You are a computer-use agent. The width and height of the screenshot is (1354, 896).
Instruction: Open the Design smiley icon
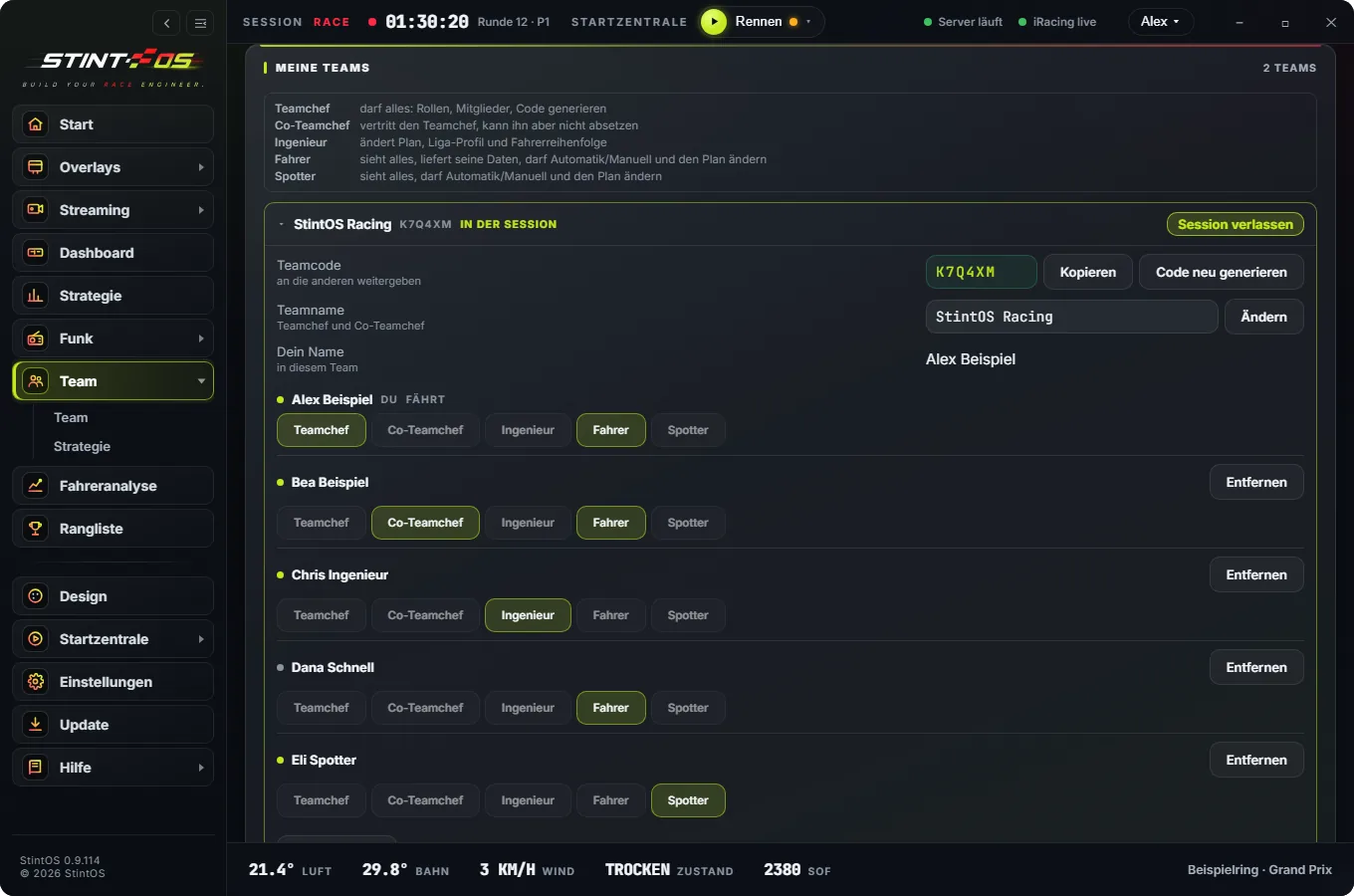(36, 596)
